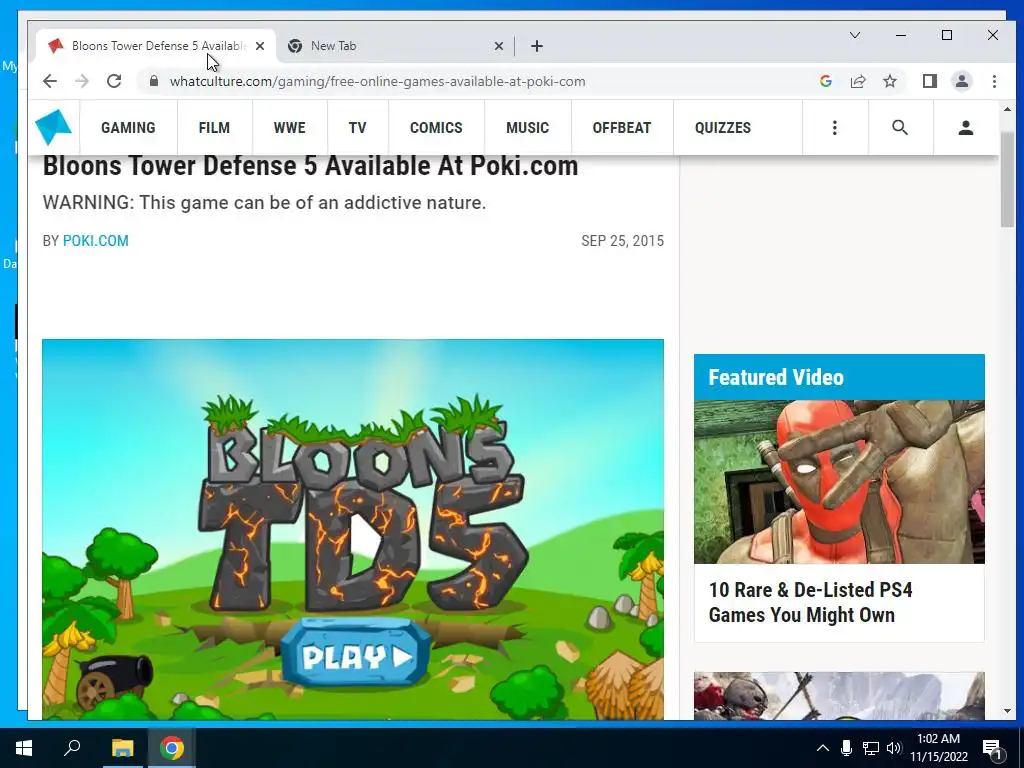Click the Chrome taskbar icon

coord(172,748)
